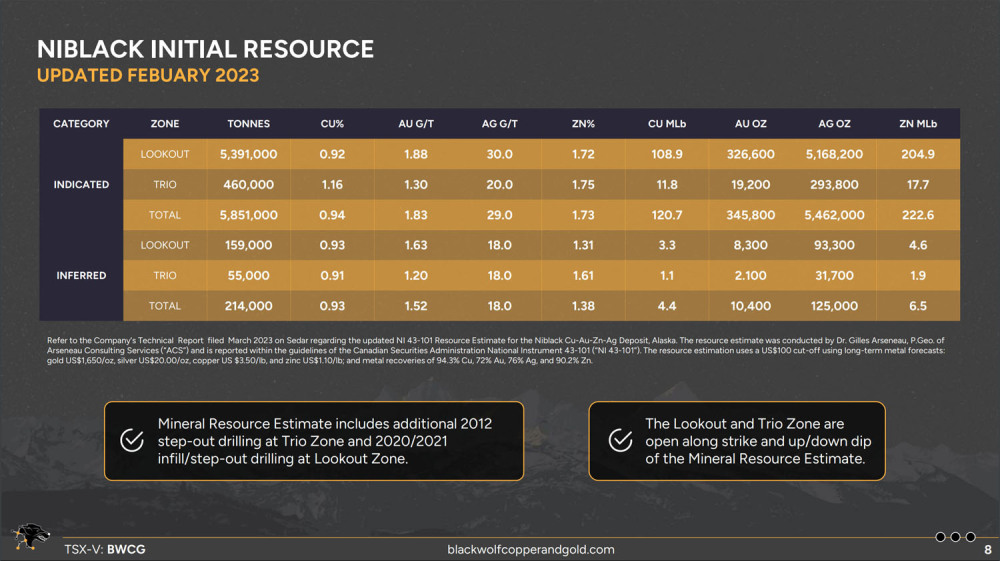Click the AU OZ column header
The image size is (1000, 561).
click(x=751, y=124)
